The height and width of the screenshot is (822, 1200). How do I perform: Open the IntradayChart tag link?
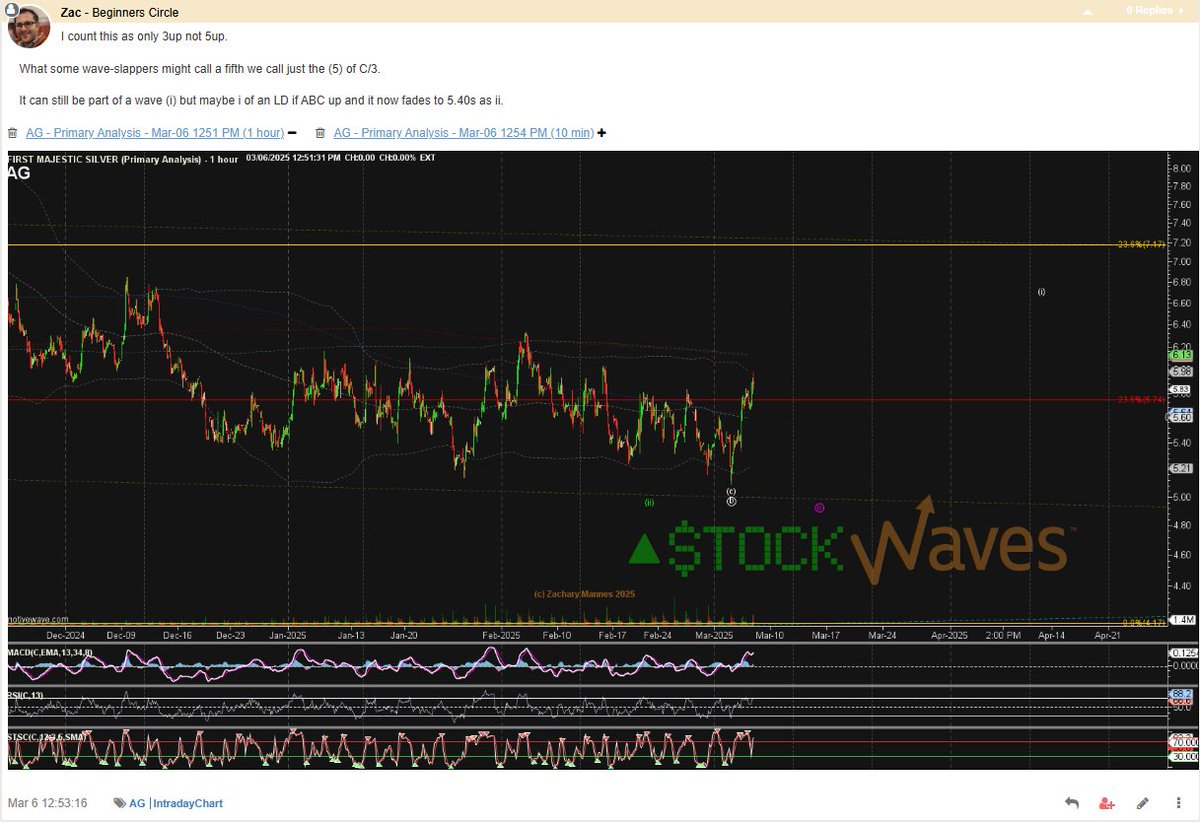188,803
